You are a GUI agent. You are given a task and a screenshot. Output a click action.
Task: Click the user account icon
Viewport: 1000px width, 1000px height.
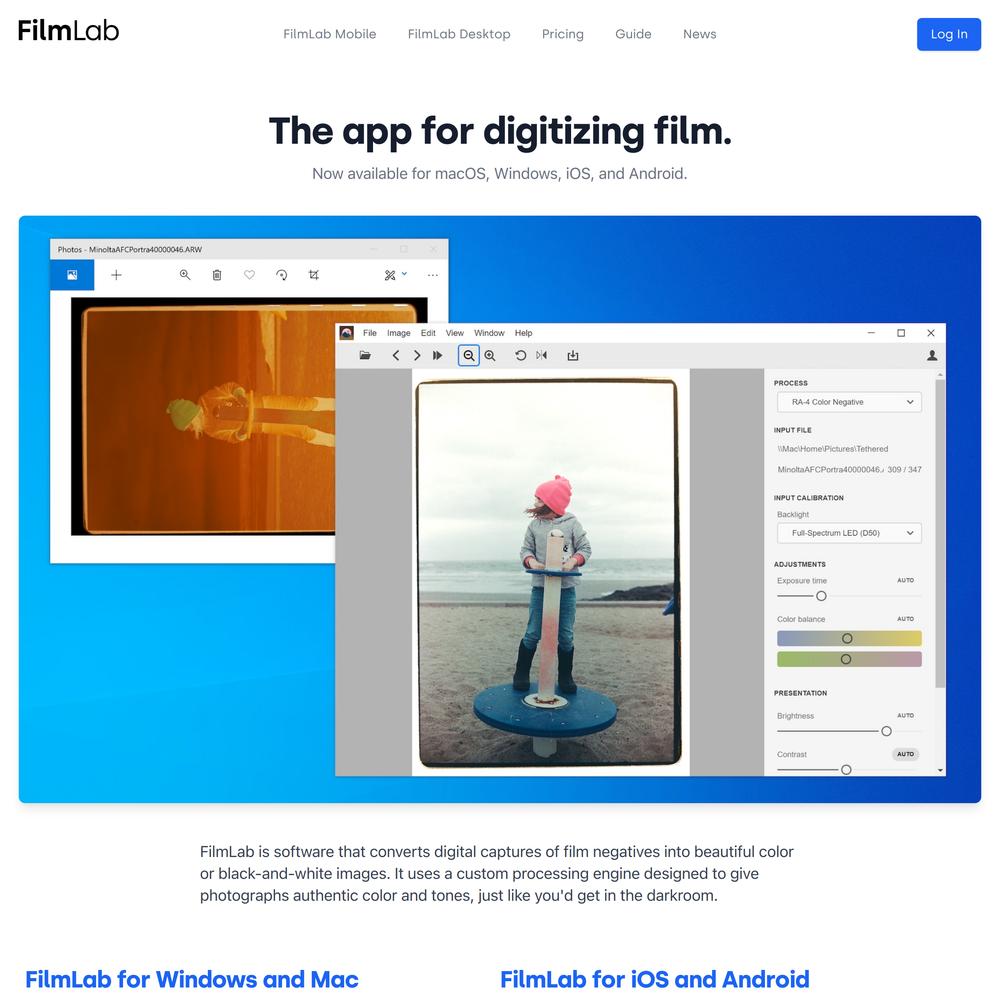[x=932, y=355]
